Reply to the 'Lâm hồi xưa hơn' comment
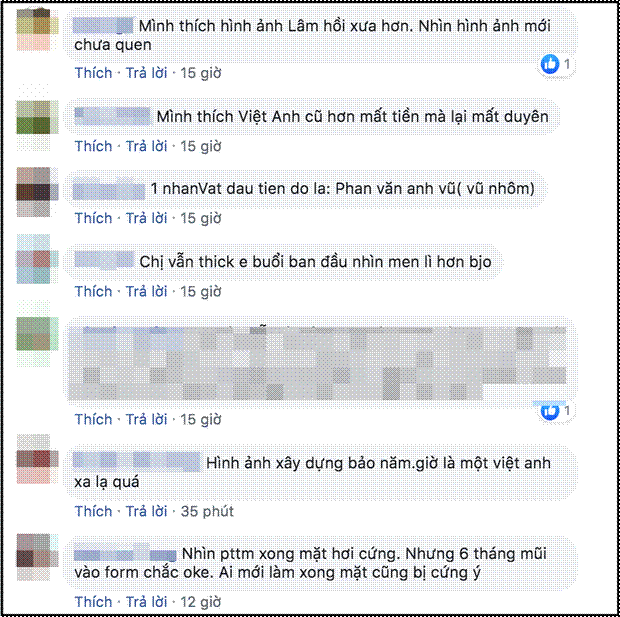The width and height of the screenshot is (620, 617). [146, 73]
